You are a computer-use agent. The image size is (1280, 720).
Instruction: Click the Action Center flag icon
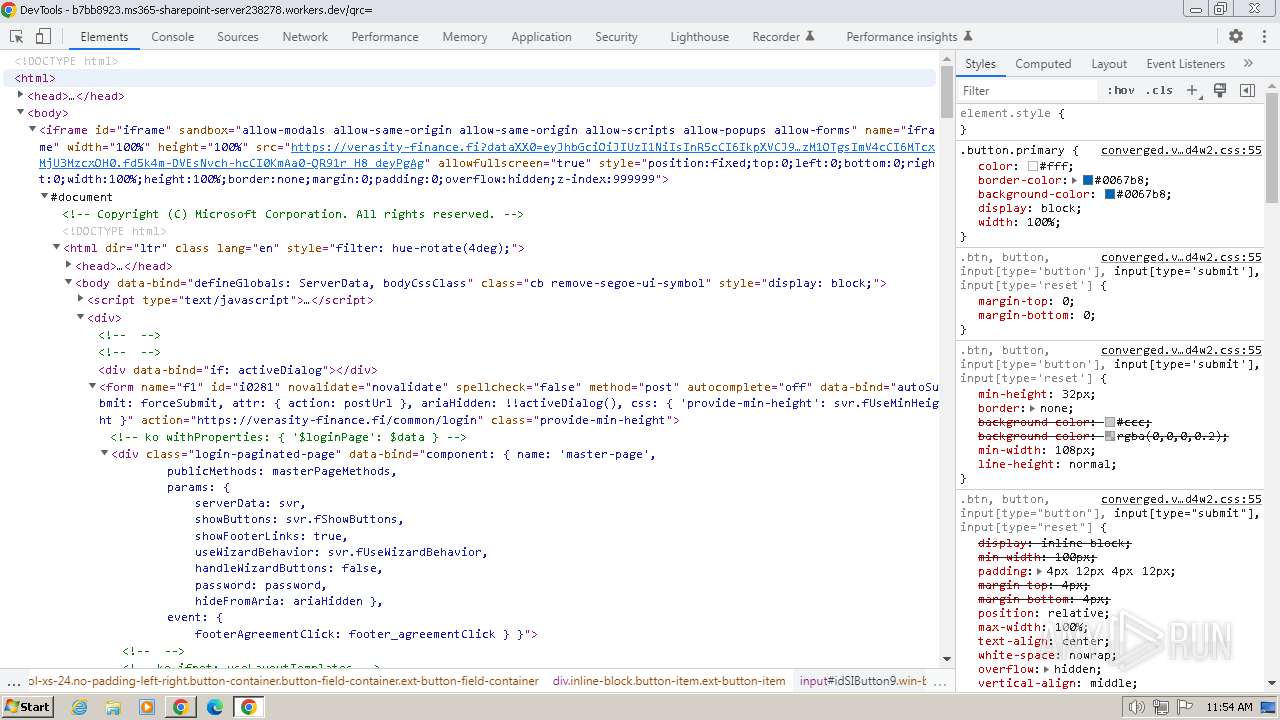coord(1184,707)
